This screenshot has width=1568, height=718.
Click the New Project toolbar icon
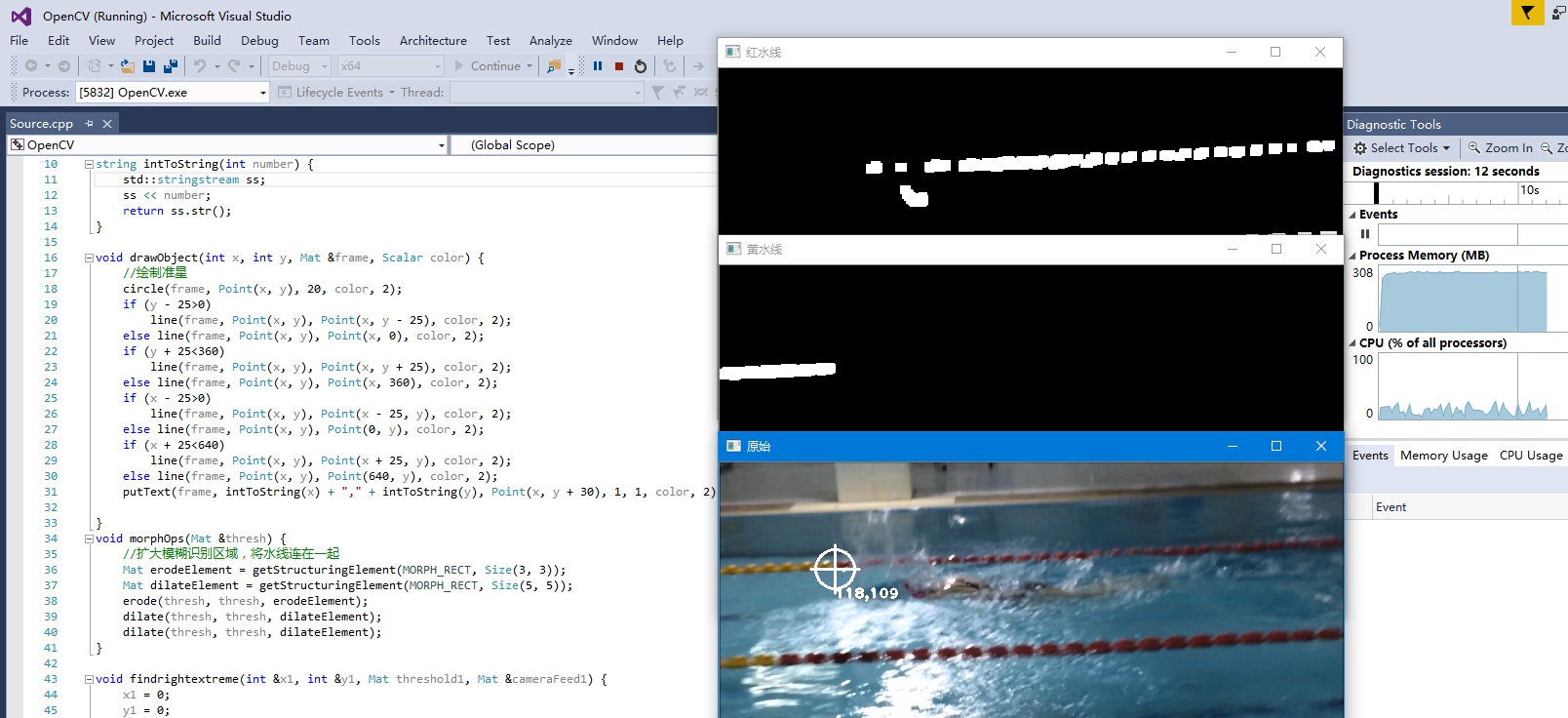click(x=94, y=66)
